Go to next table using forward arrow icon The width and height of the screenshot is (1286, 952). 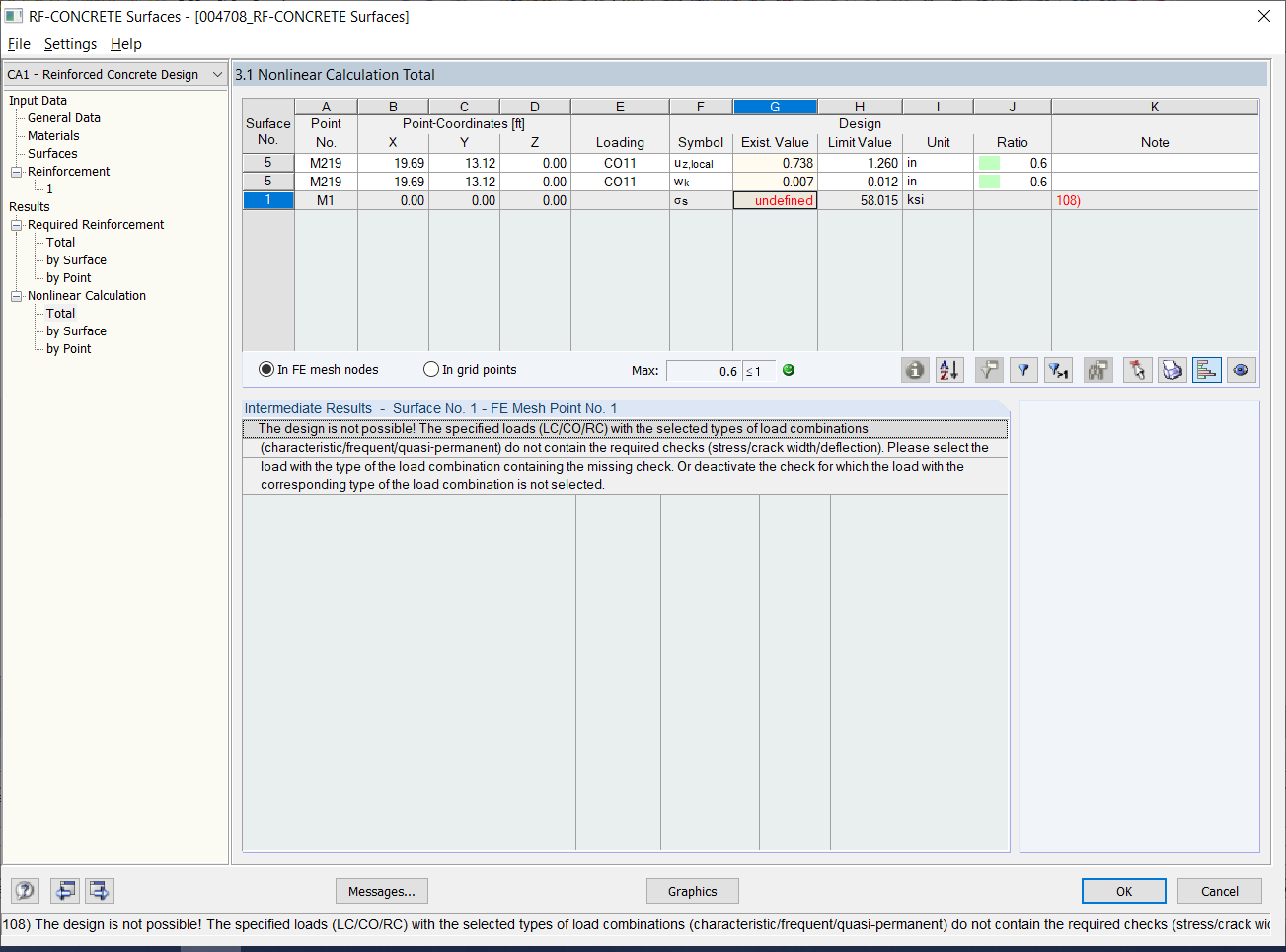(99, 890)
